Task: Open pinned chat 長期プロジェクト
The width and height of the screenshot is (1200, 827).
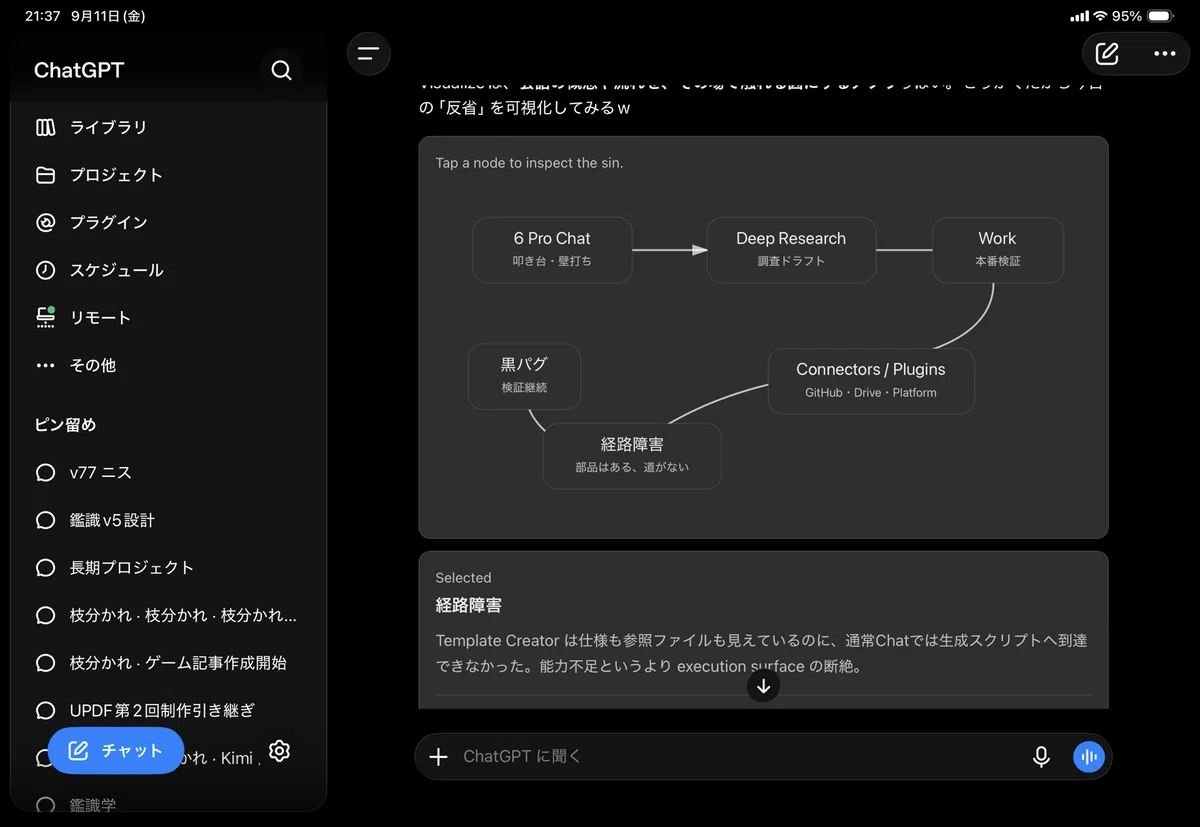Action: pos(168,568)
